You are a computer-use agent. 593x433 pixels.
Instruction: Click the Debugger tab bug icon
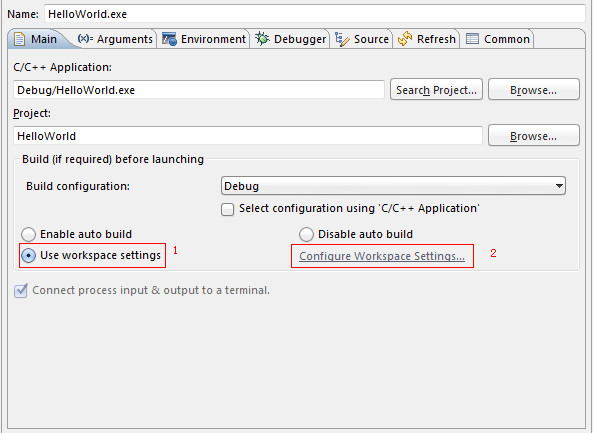(x=262, y=39)
